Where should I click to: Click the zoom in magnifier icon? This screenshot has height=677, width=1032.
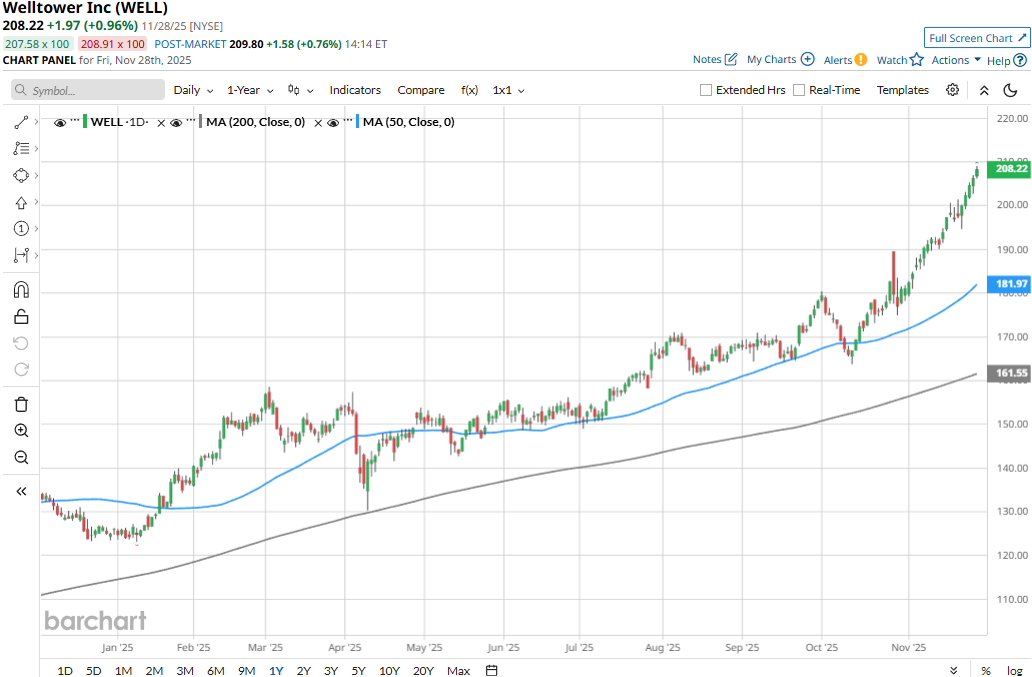tap(21, 430)
